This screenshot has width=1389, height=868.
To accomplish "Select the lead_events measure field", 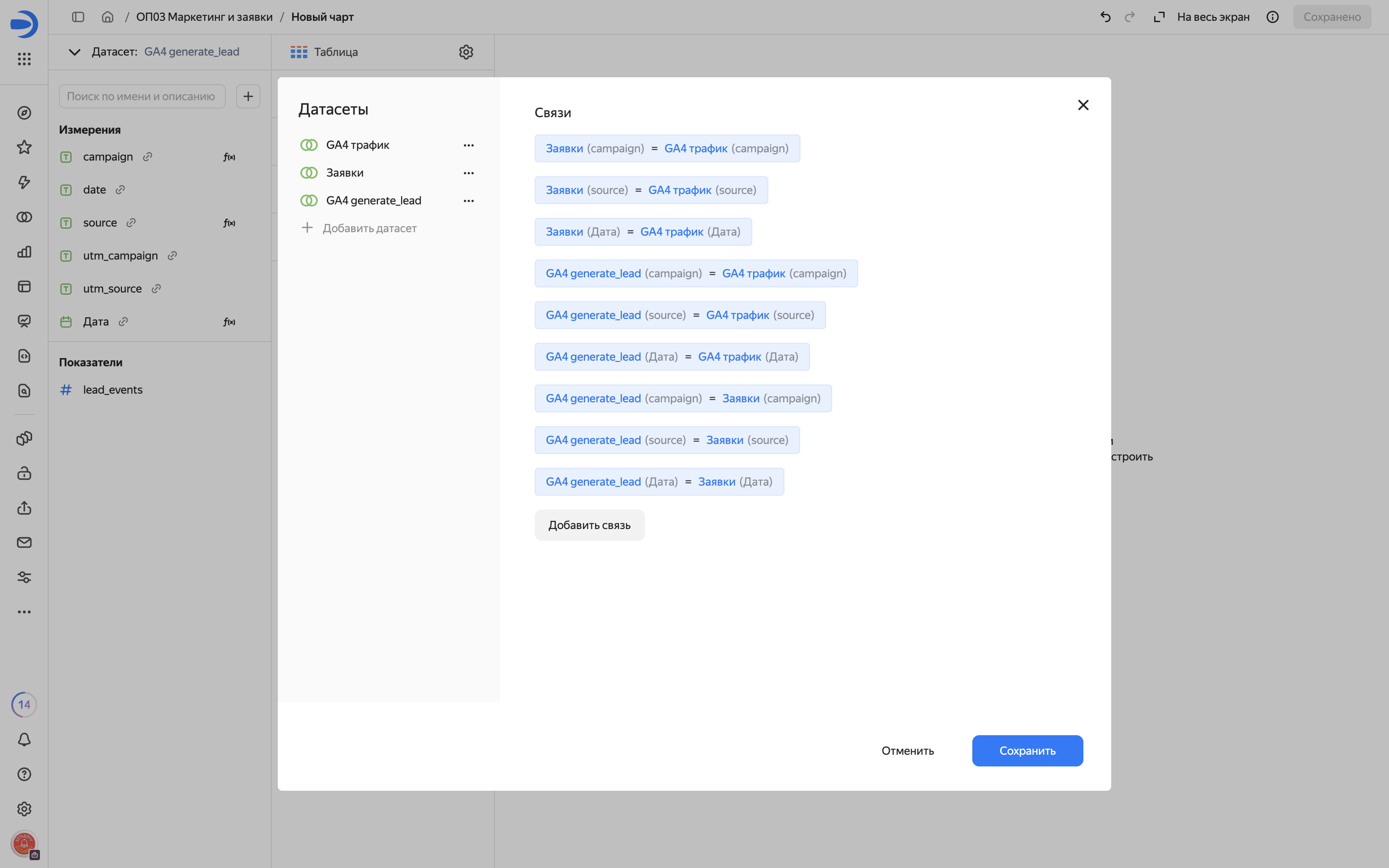I will pyautogui.click(x=112, y=390).
